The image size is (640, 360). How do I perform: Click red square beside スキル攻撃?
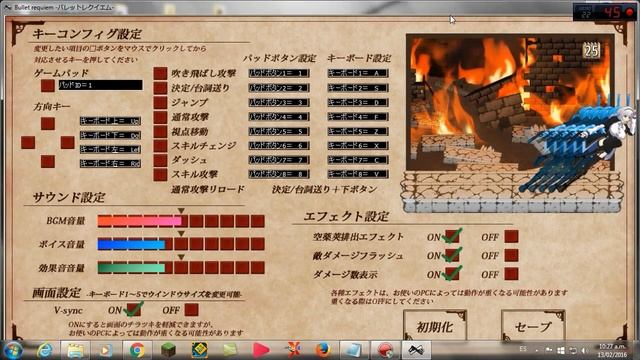160,174
